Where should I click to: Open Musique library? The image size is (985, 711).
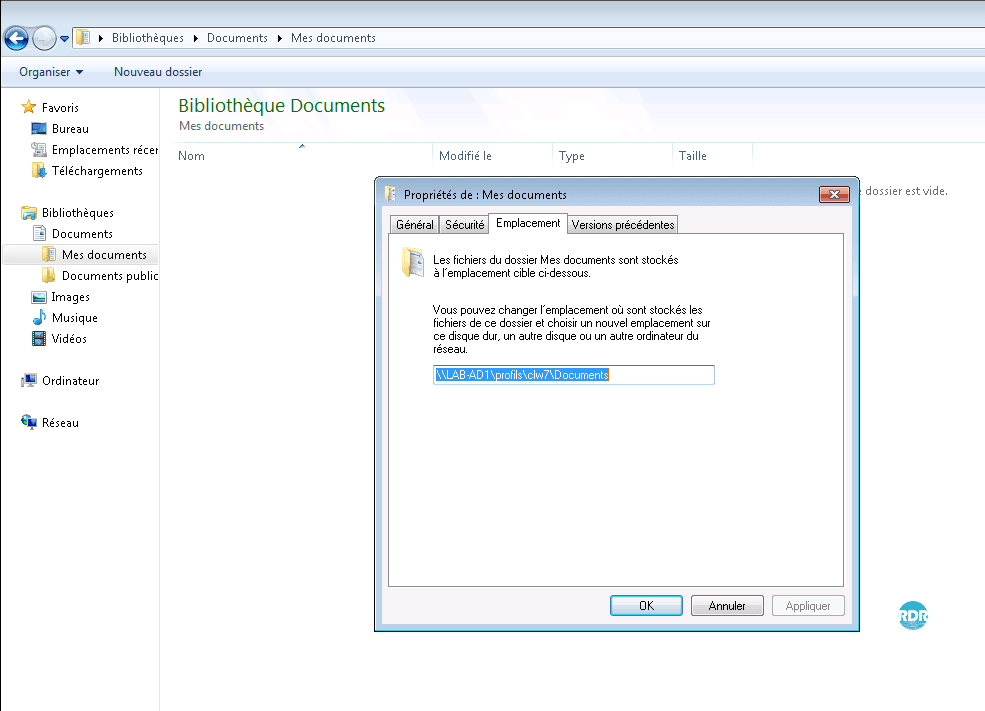[75, 318]
